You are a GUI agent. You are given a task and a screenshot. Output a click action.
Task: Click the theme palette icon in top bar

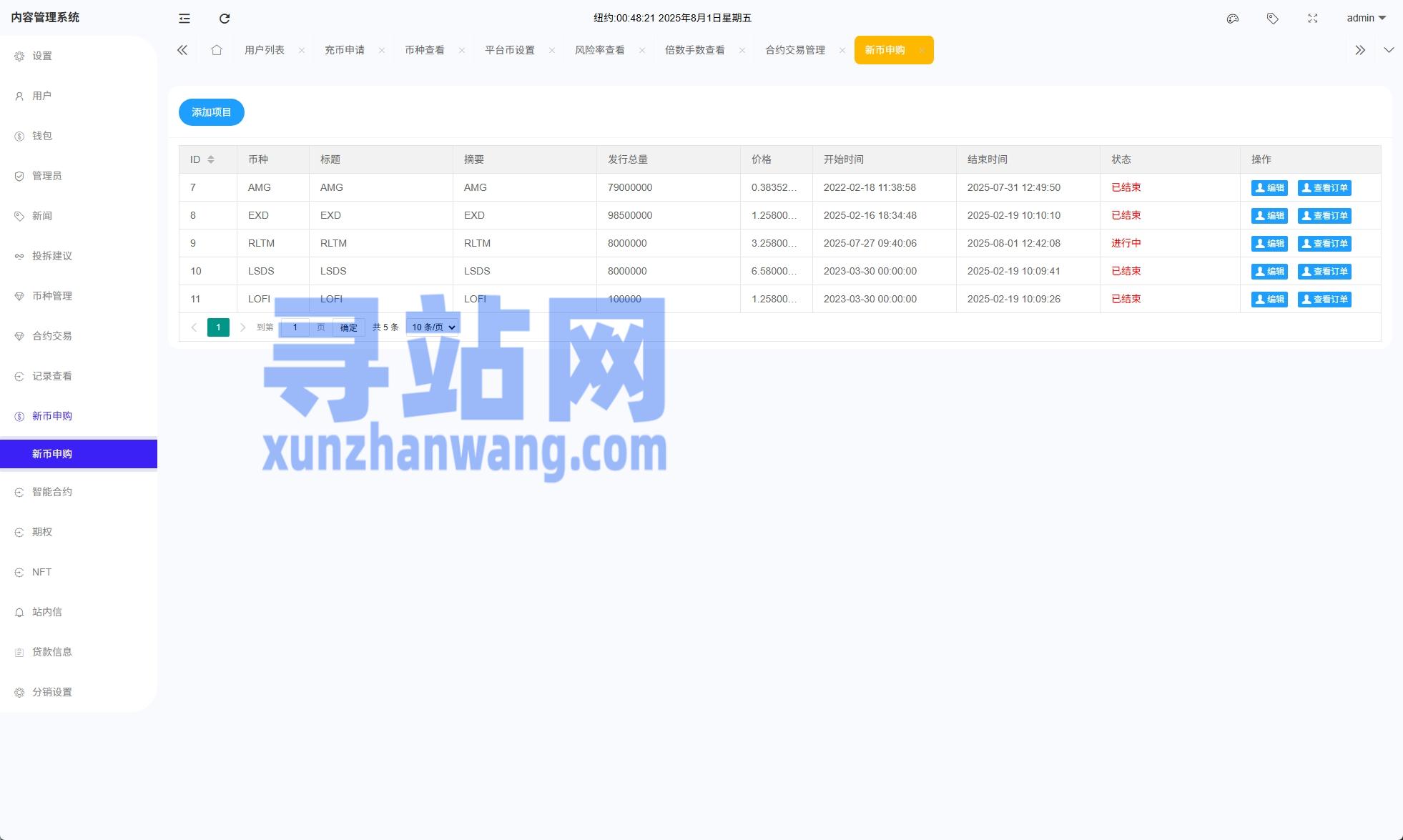[x=1232, y=18]
